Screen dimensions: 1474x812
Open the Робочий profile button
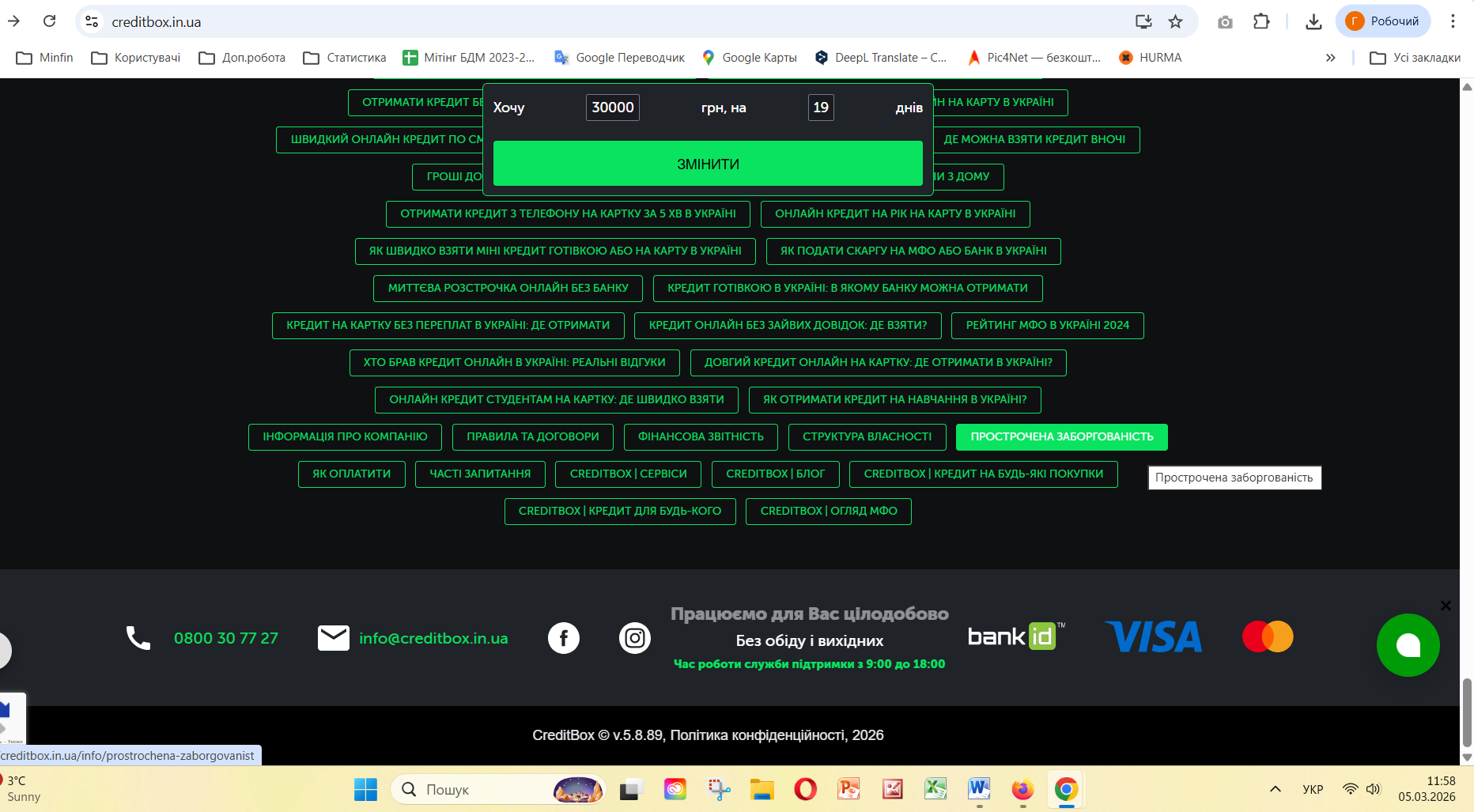coord(1383,21)
